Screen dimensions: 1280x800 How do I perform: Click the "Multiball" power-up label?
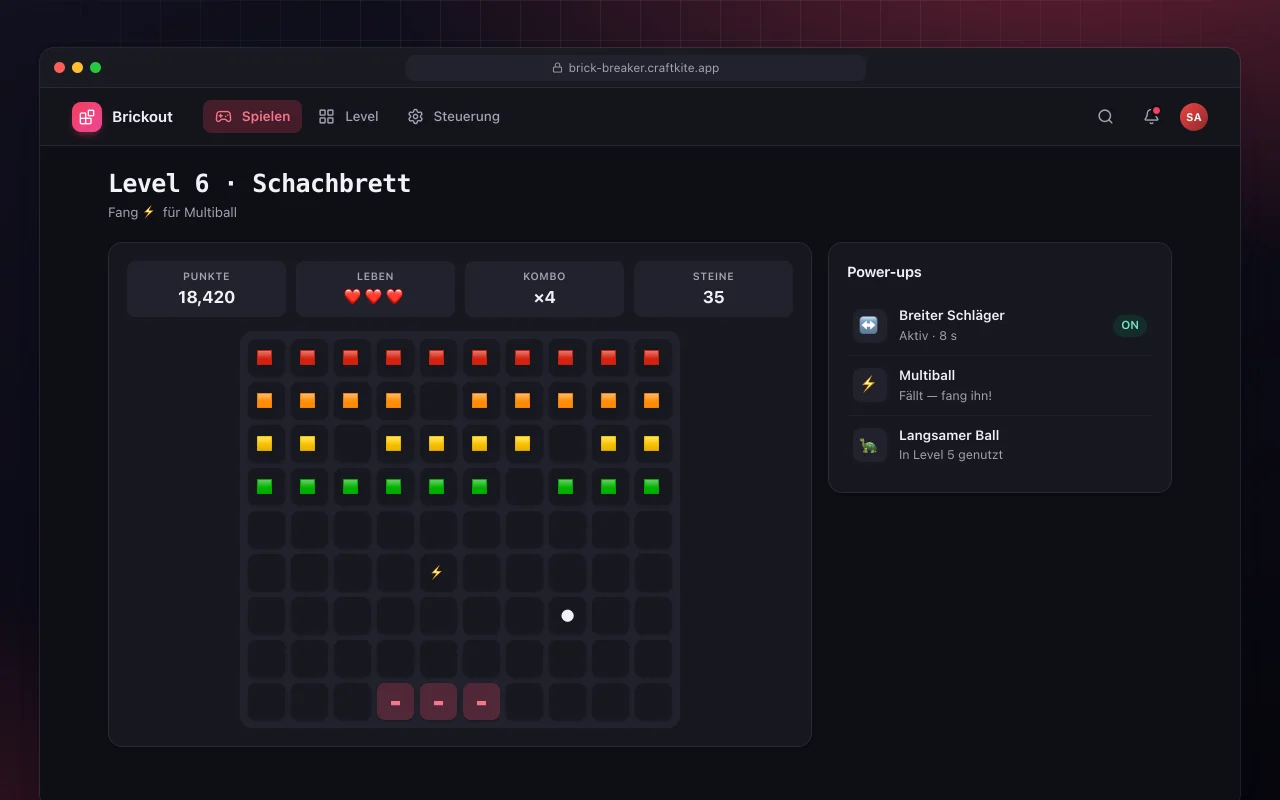click(927, 375)
